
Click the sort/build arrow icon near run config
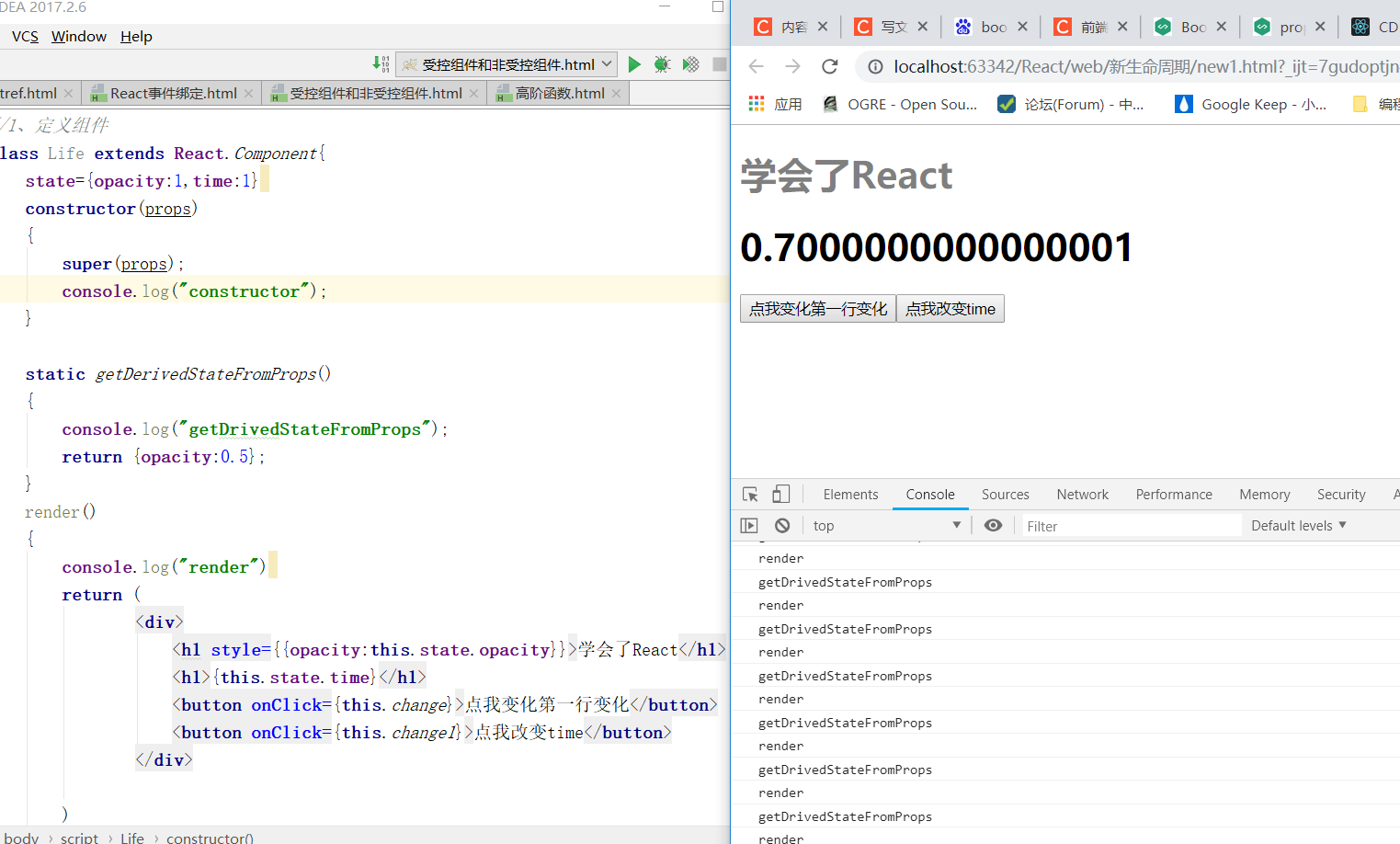[381, 63]
